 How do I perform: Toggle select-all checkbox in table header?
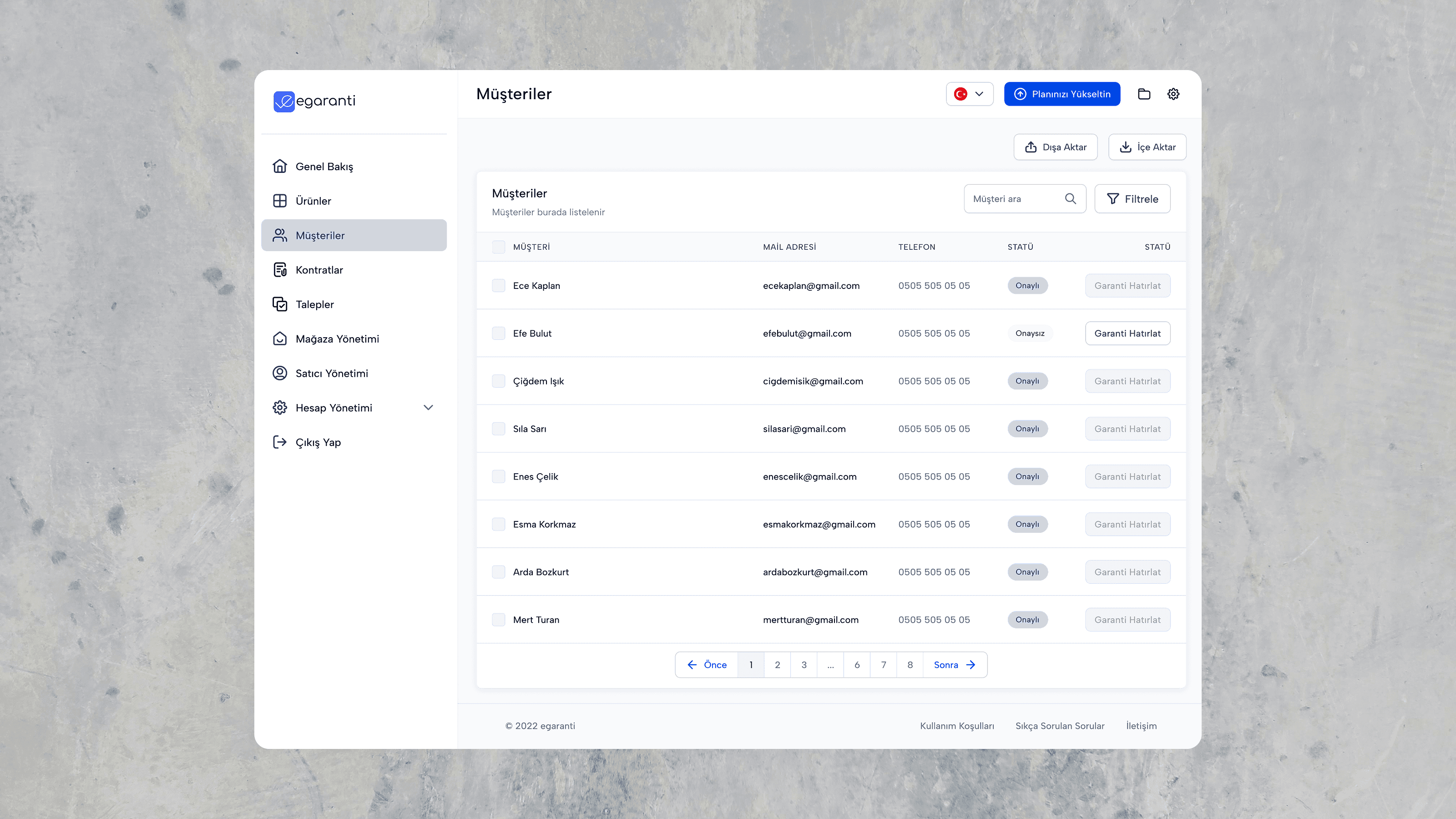(x=498, y=247)
